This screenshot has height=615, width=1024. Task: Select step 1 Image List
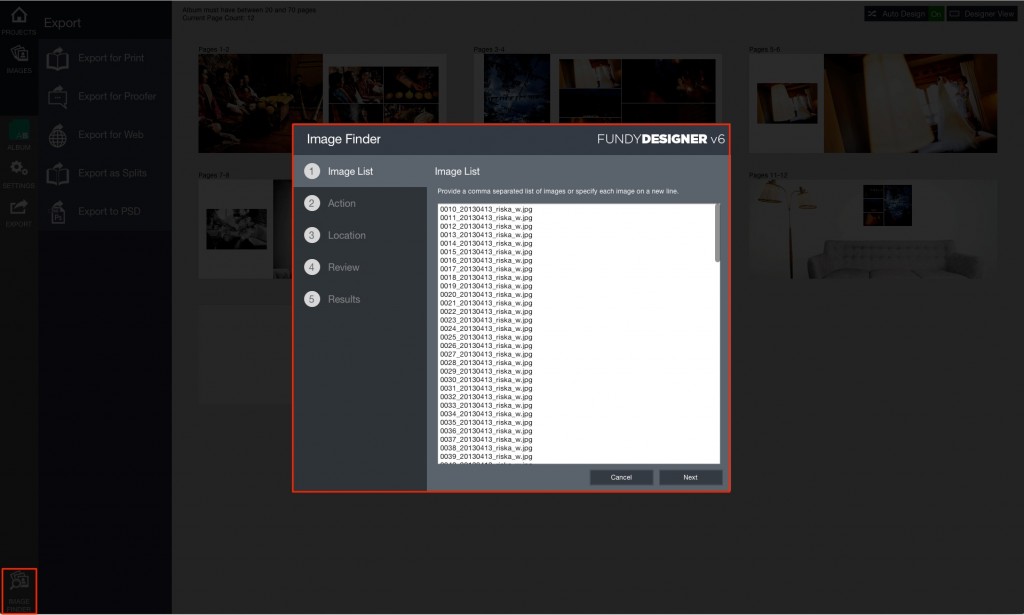360,171
